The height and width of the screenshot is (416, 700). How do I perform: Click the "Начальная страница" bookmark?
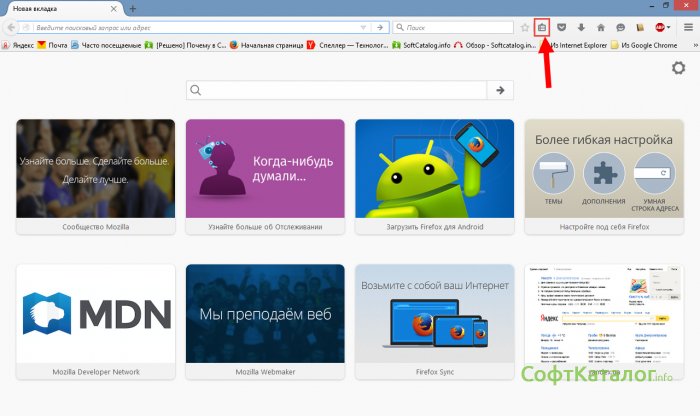(265, 45)
